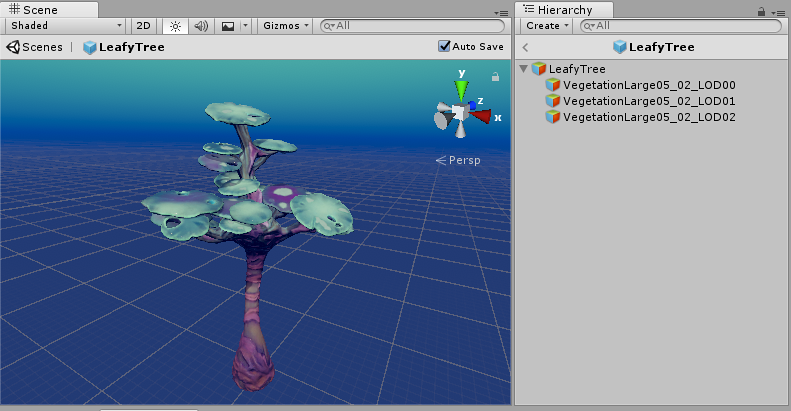Click the green Y axis gizmo cone
This screenshot has width=791, height=411.
point(461,91)
